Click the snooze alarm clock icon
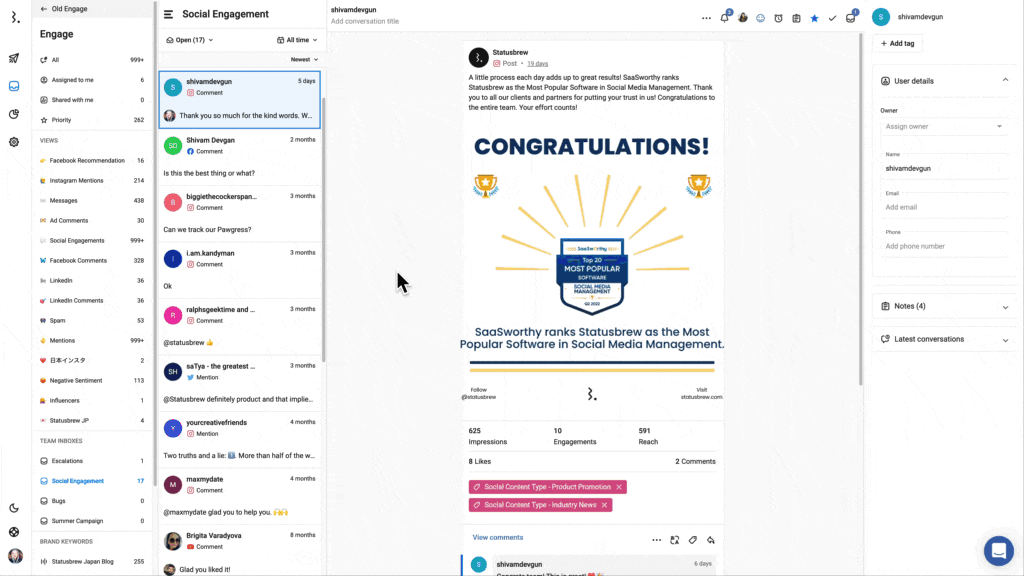Image resolution: width=1024 pixels, height=576 pixels. [778, 18]
